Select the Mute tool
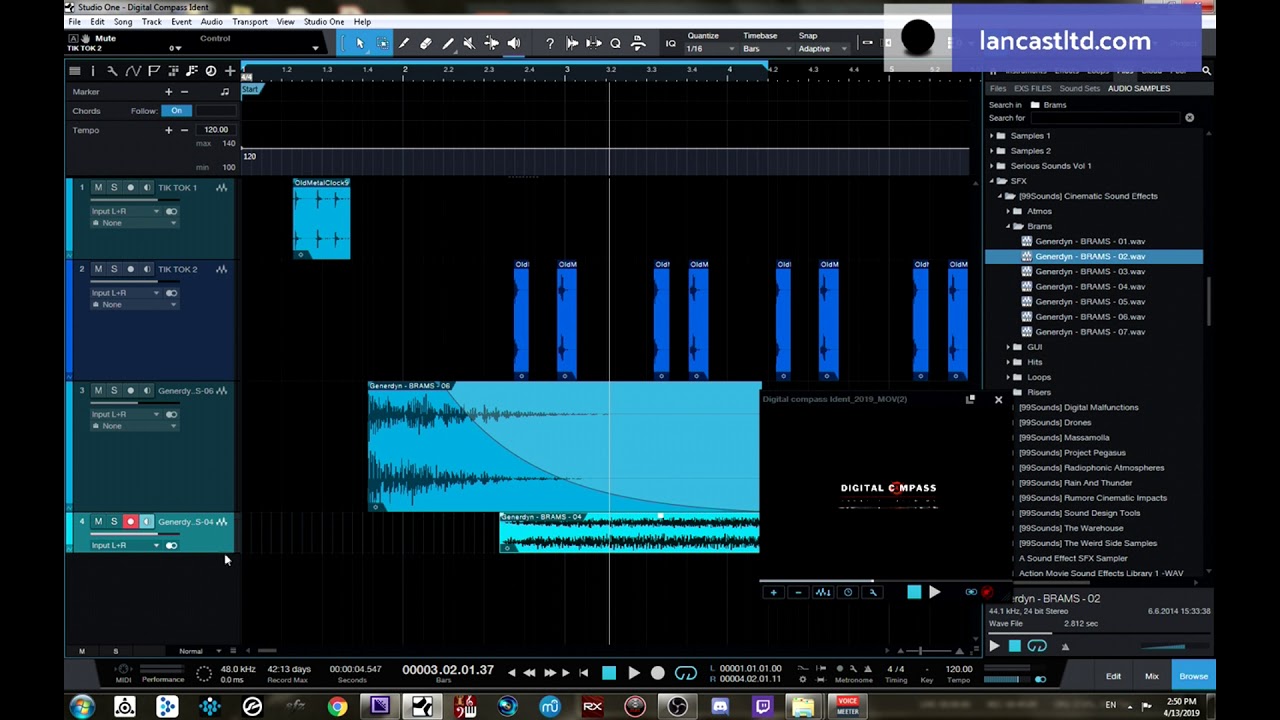Screen dimensions: 1280x720 click(x=469, y=43)
